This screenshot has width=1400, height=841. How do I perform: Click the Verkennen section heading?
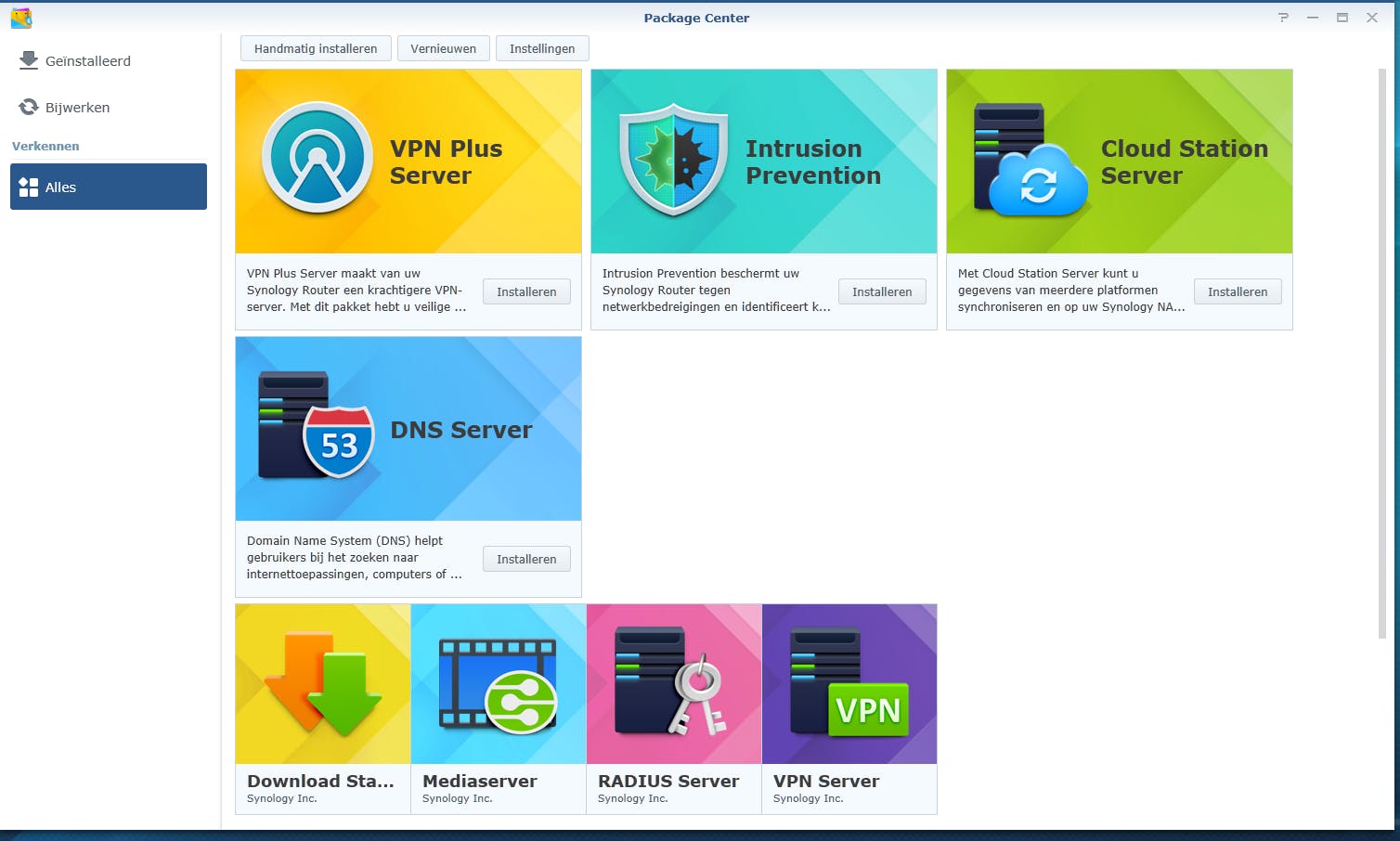[x=45, y=146]
